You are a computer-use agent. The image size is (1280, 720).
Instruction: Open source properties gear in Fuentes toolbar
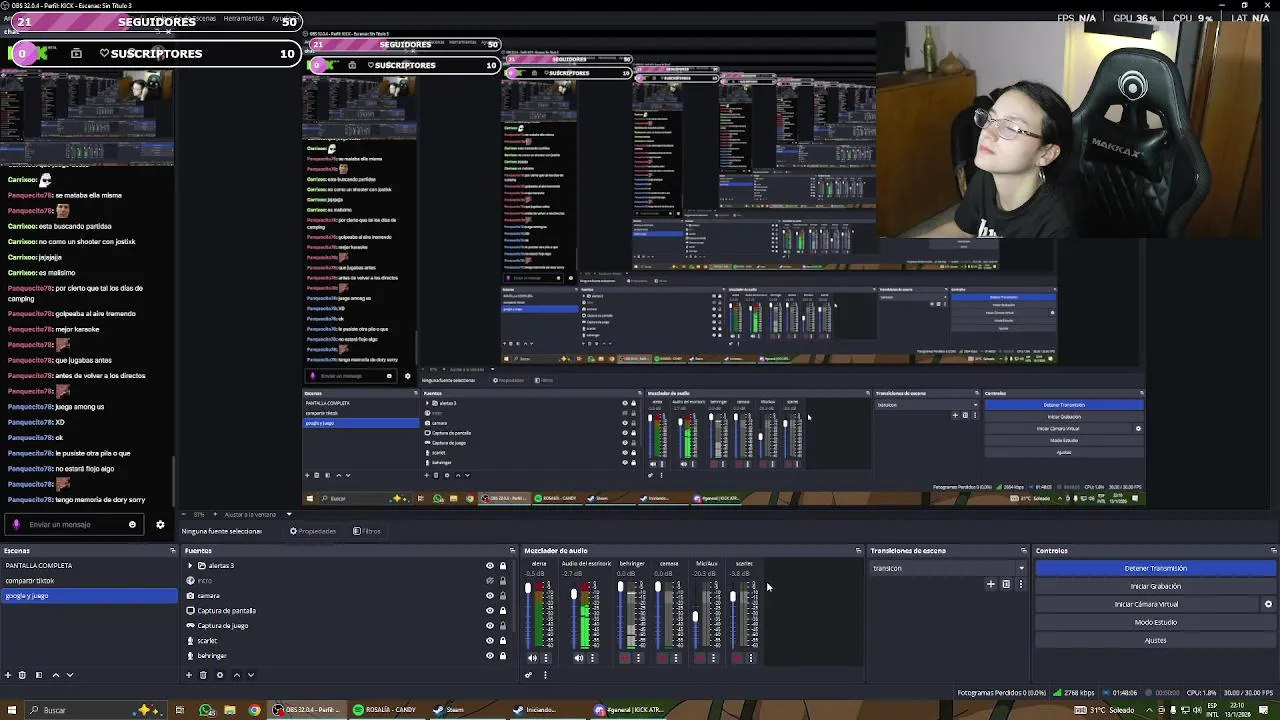[x=220, y=675]
